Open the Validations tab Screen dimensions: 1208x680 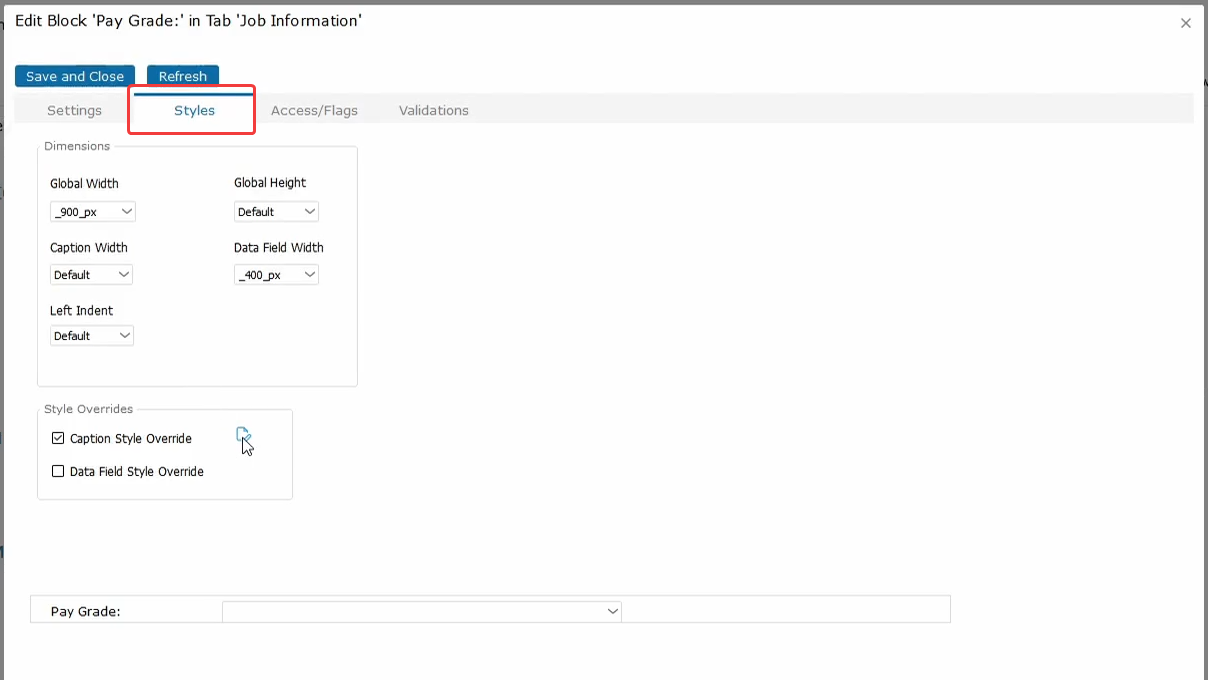coord(433,110)
